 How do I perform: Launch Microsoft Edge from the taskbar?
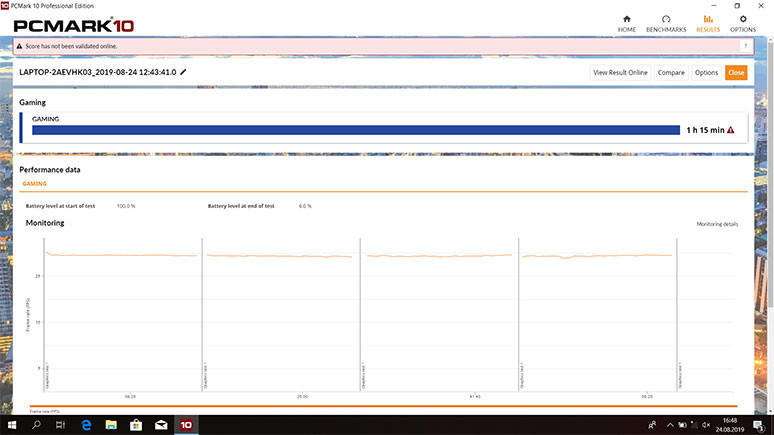[x=86, y=425]
